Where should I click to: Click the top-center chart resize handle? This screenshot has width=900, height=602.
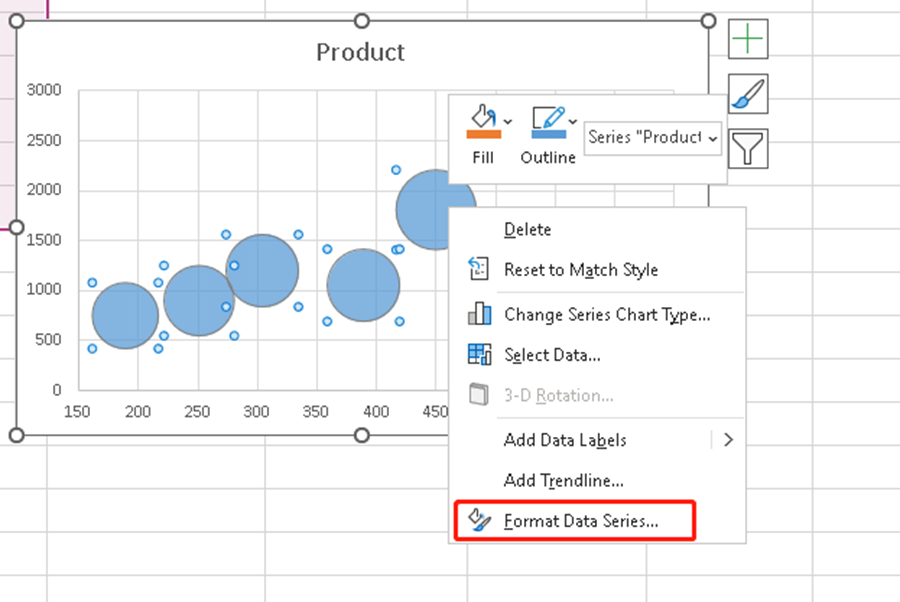[362, 21]
